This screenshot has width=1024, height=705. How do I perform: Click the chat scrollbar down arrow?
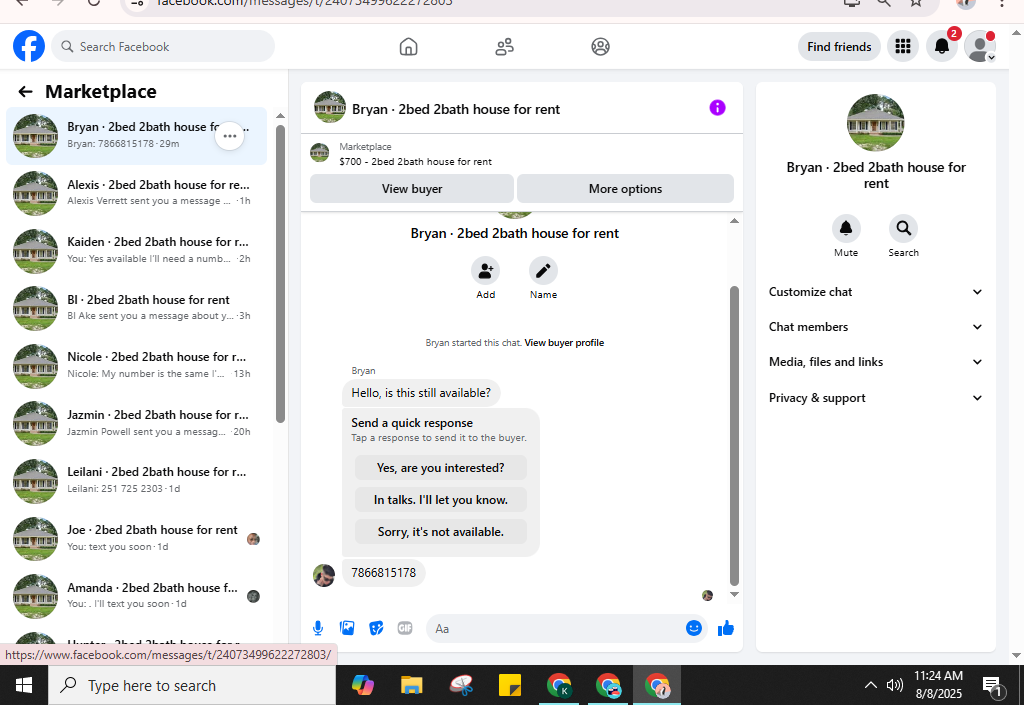click(x=734, y=594)
